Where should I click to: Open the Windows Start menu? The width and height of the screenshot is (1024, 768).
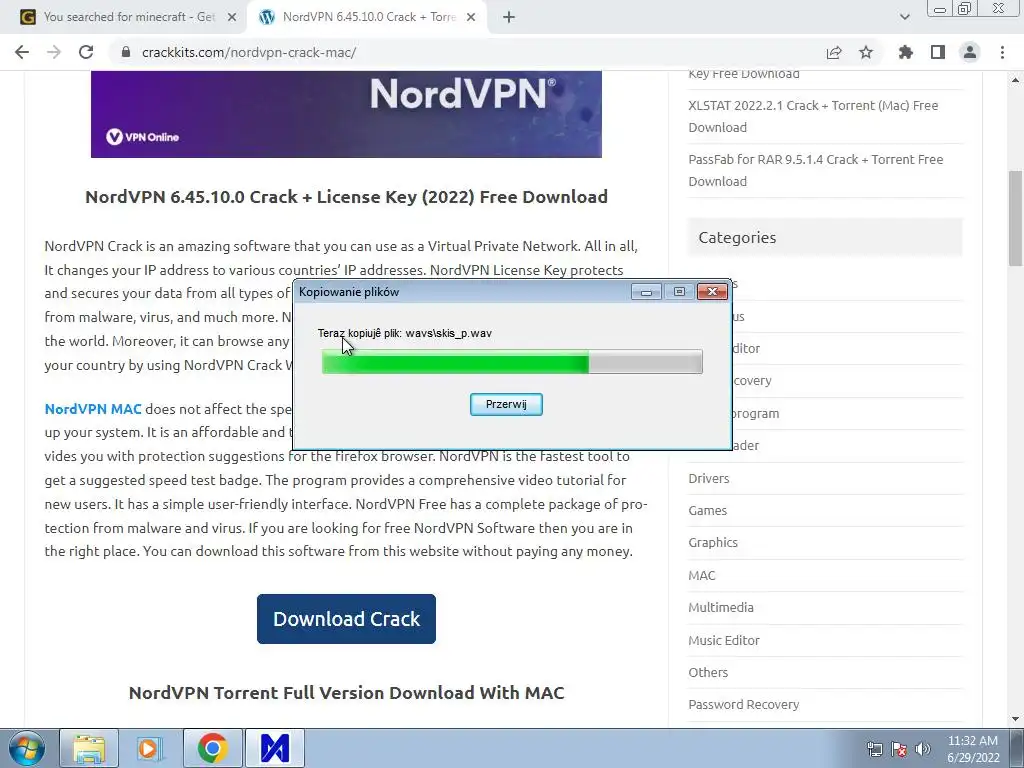(26, 748)
